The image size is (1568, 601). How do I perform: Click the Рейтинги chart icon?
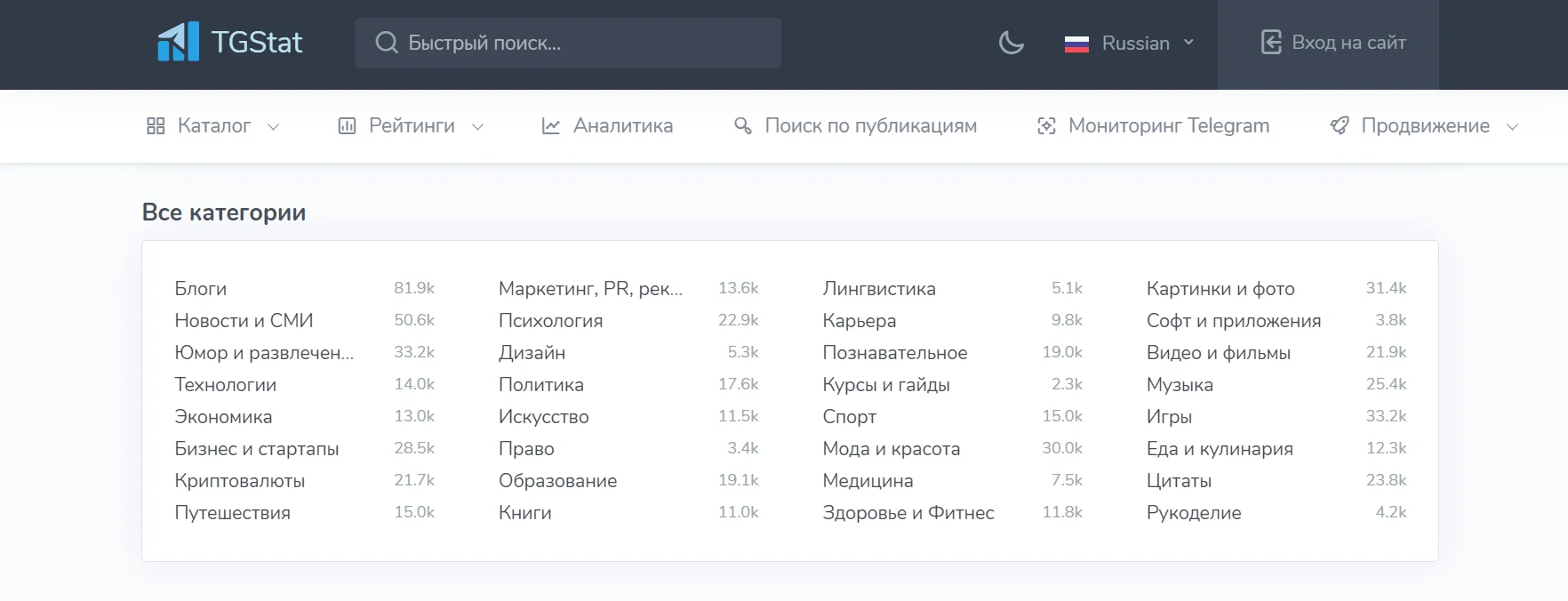click(x=347, y=126)
